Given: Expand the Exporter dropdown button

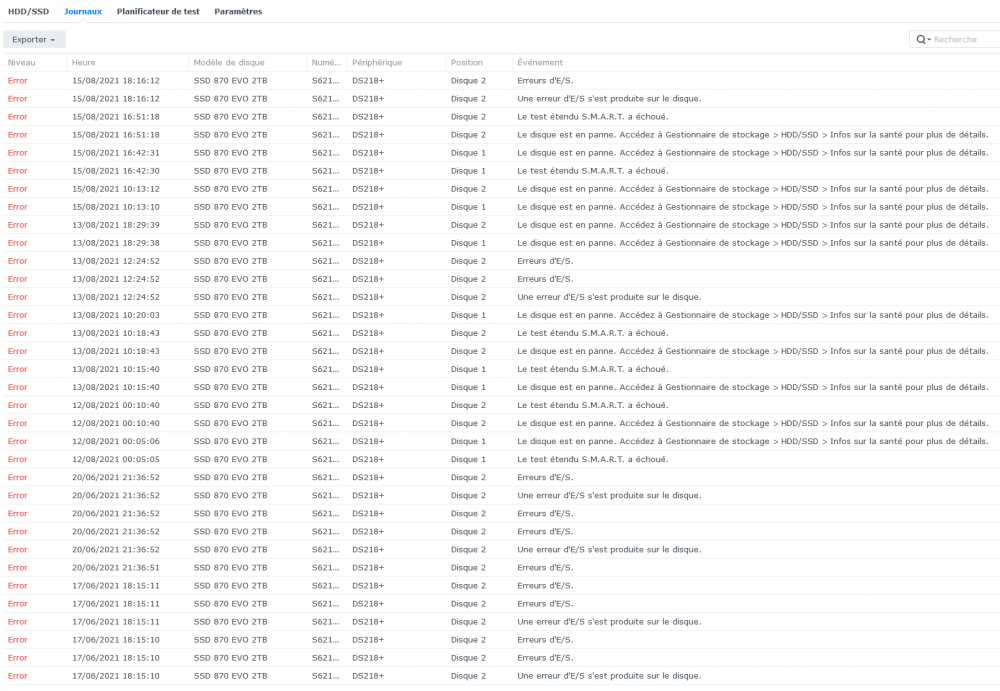Looking at the screenshot, I should [x=34, y=40].
